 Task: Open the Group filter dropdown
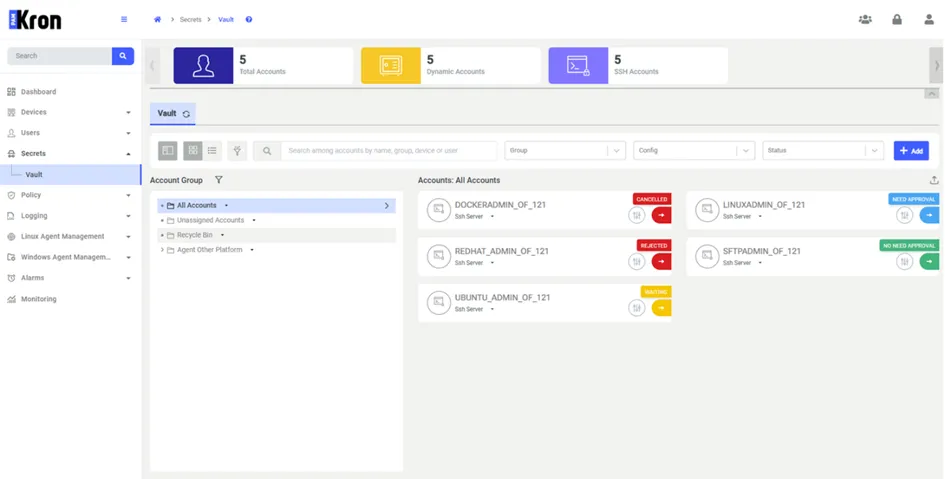pos(565,151)
